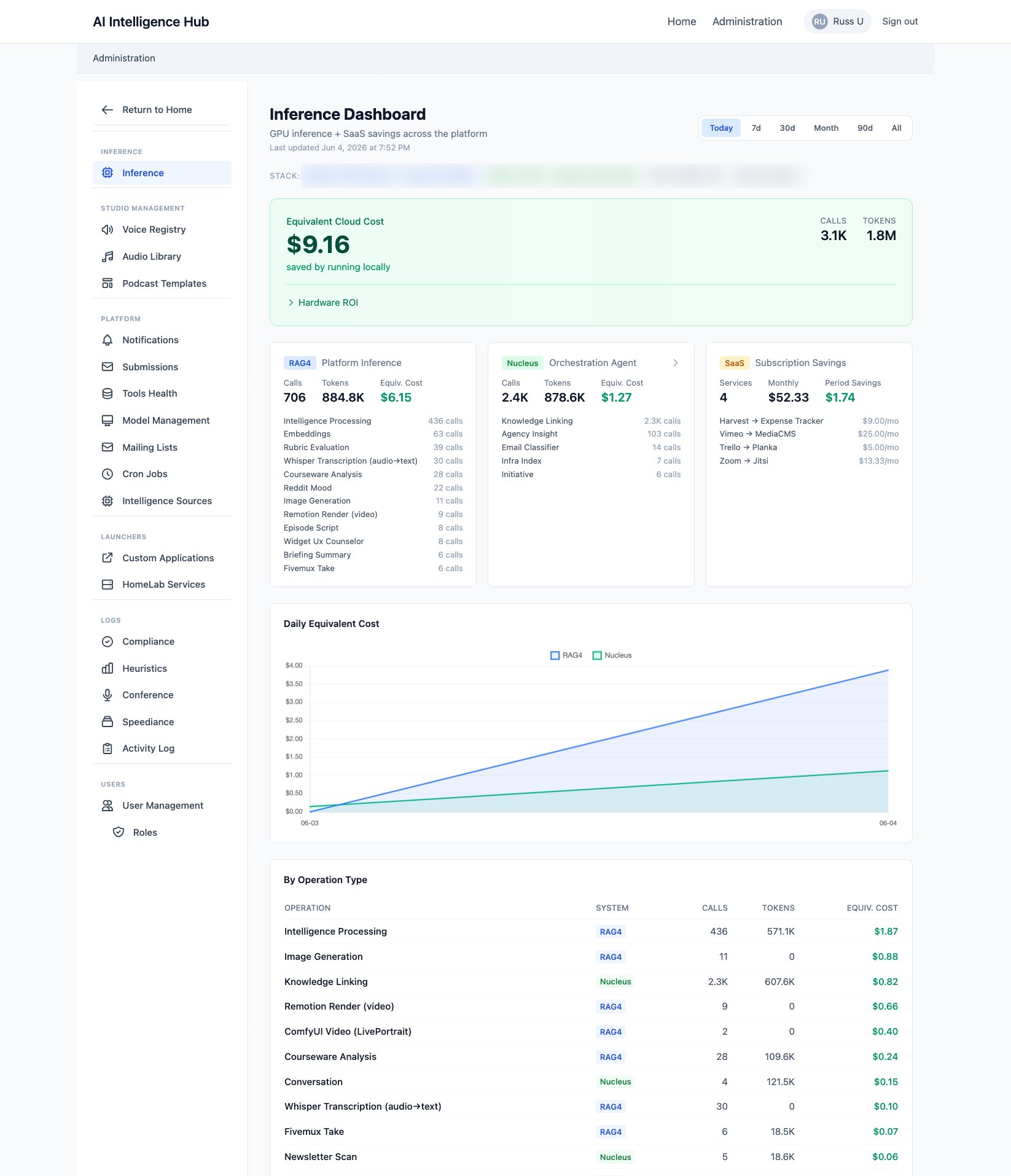The height and width of the screenshot is (1176, 1011).
Task: Switch to the 30d time range
Action: click(787, 128)
